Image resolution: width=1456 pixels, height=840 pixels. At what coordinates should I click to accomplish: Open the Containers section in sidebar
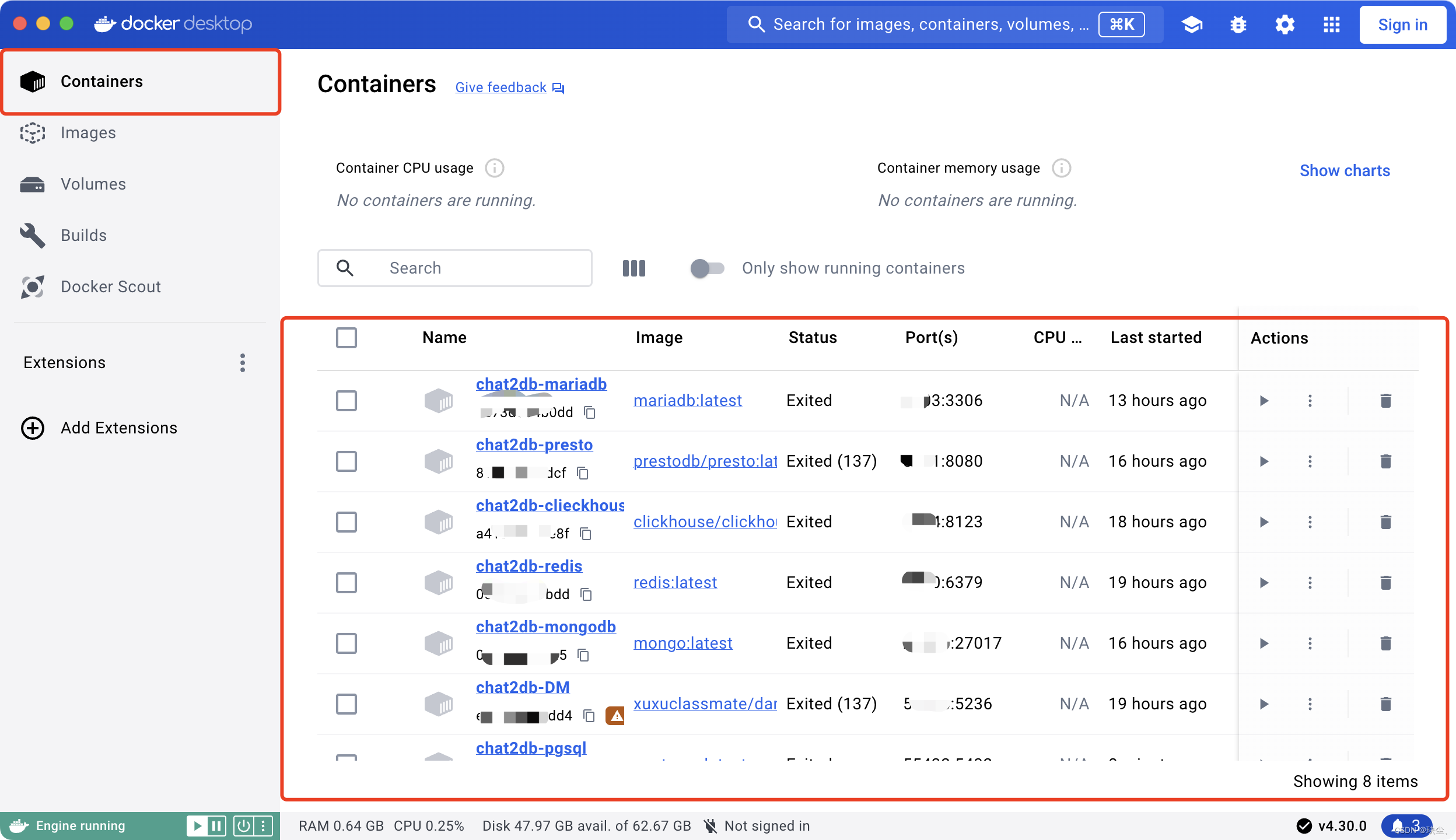point(140,82)
